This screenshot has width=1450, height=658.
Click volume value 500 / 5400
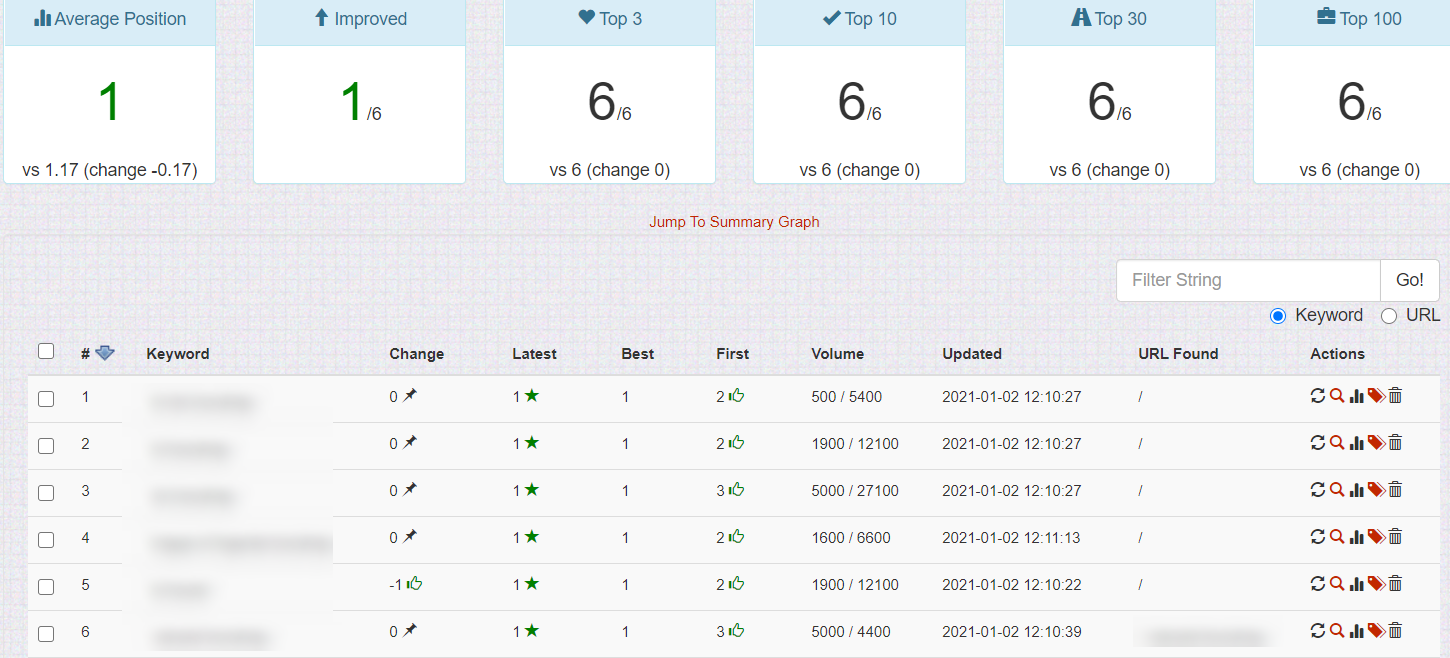pos(847,397)
